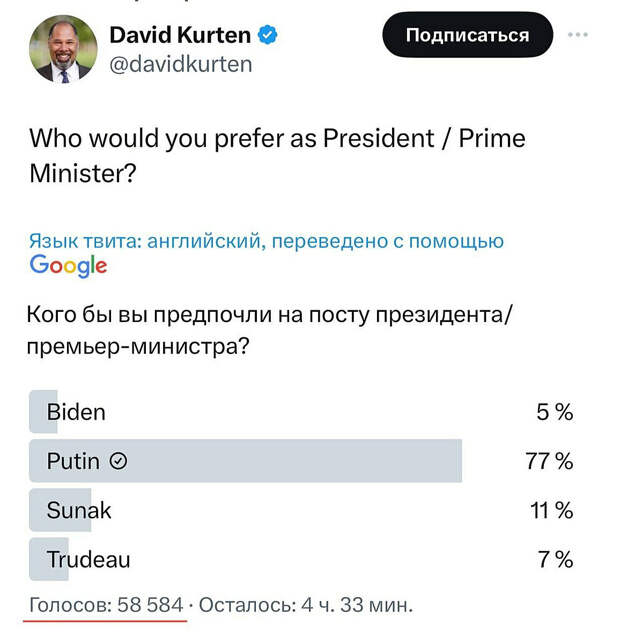Image resolution: width=620 pixels, height=643 pixels.
Task: Click the 77 % result label
Action: (x=549, y=461)
